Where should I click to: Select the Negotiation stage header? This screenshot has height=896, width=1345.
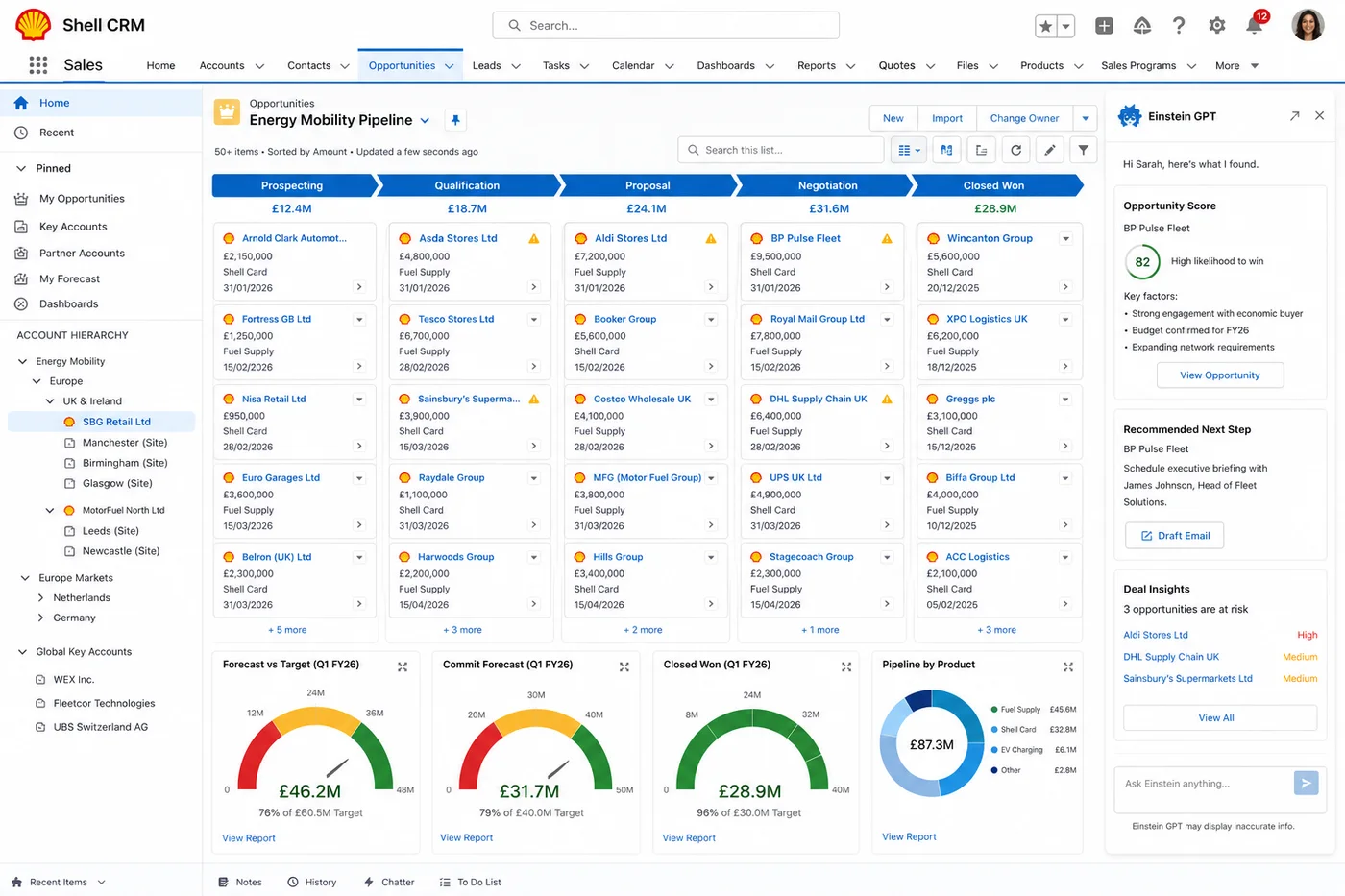[x=827, y=185]
